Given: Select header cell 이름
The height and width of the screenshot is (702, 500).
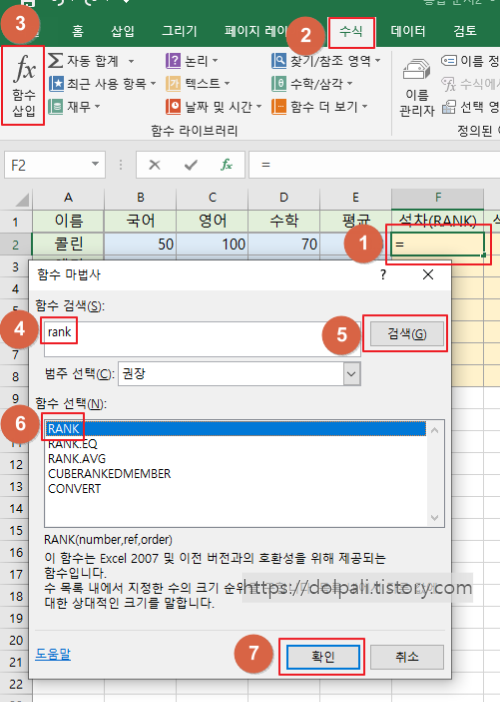Looking at the screenshot, I should pyautogui.click(x=68, y=221).
